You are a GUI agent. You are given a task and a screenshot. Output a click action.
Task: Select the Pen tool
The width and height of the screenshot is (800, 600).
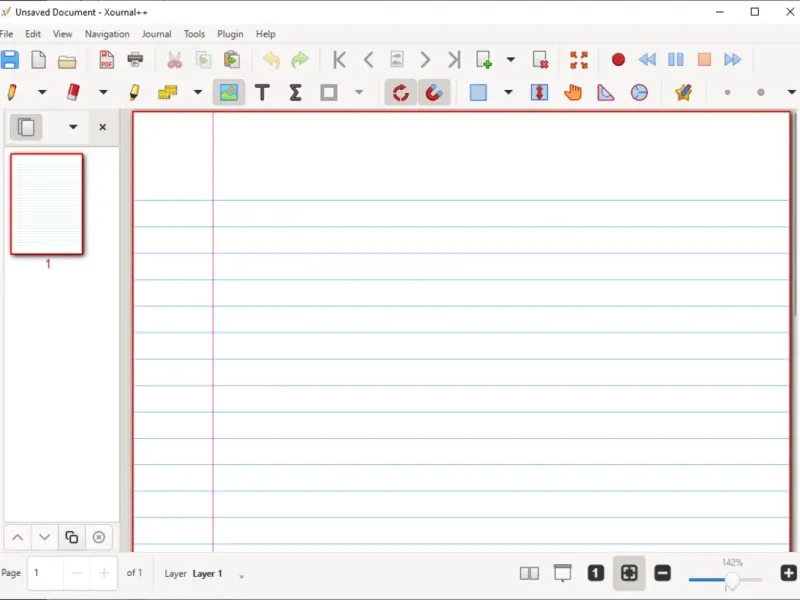[12, 92]
